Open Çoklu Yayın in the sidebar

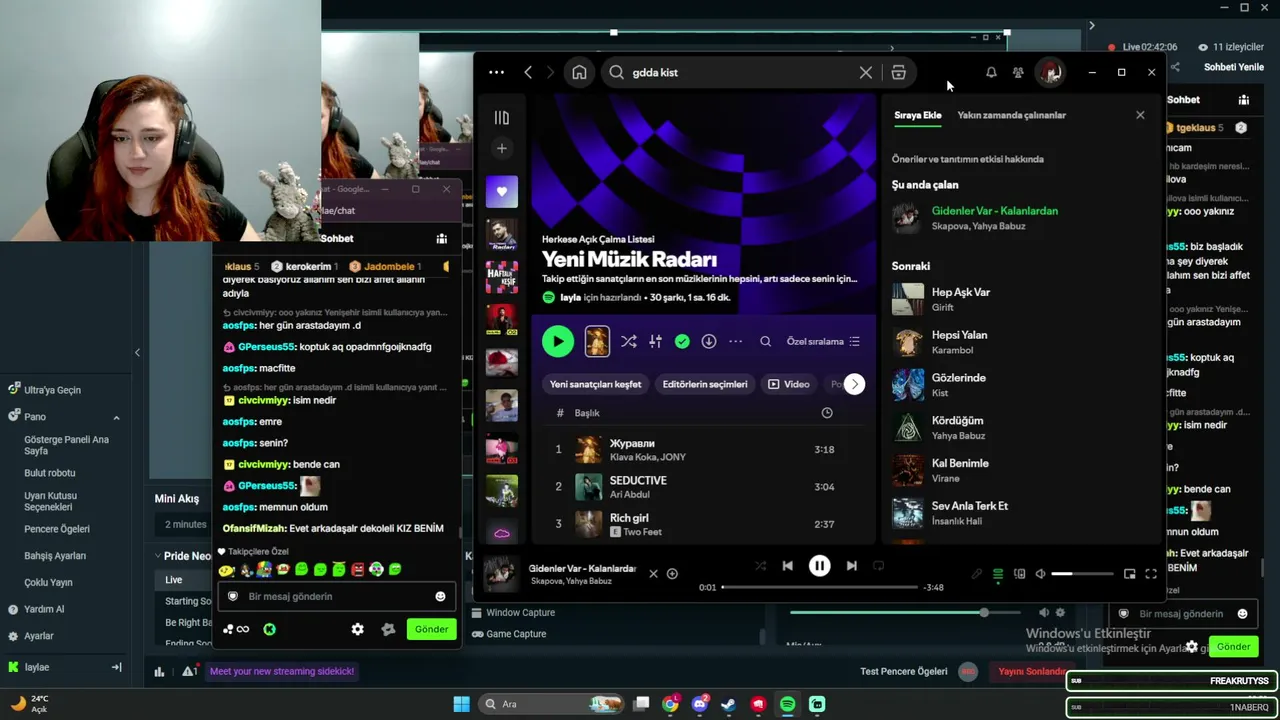[x=48, y=583]
